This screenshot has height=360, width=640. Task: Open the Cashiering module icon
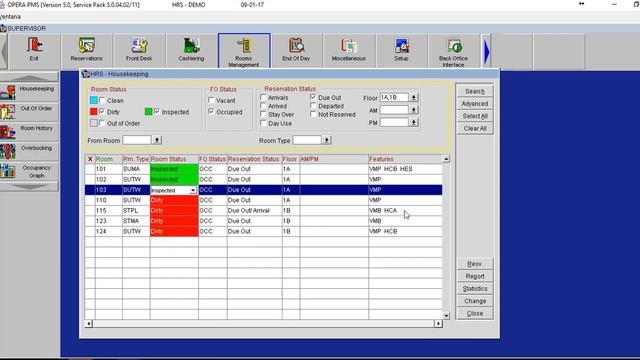(191, 50)
